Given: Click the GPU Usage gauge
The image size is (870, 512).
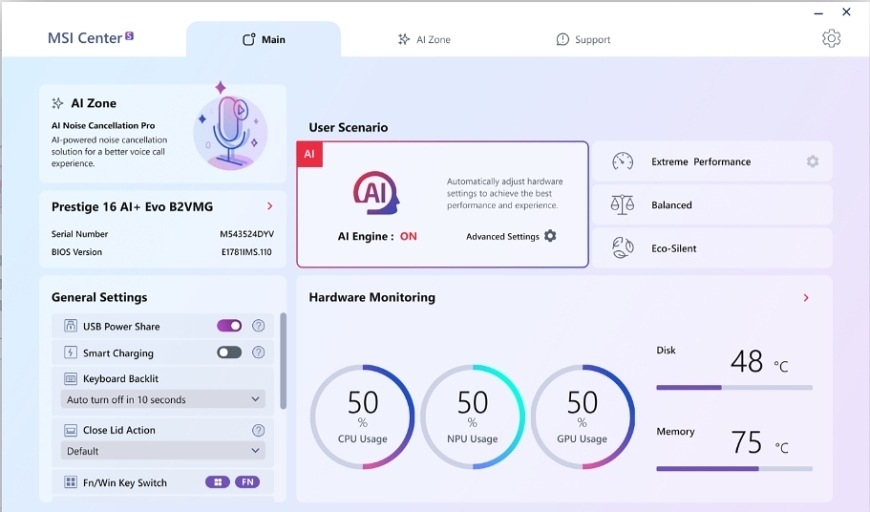Looking at the screenshot, I should tap(582, 417).
